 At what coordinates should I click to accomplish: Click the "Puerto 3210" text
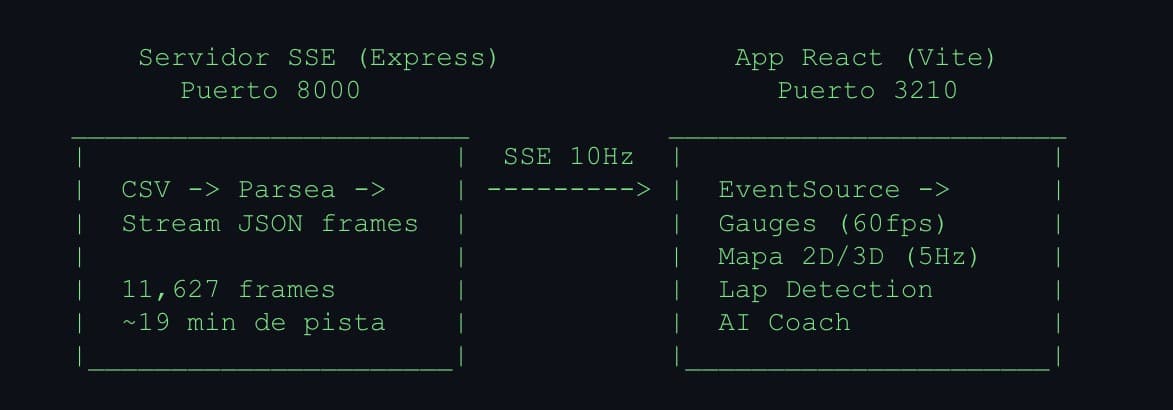click(x=867, y=90)
